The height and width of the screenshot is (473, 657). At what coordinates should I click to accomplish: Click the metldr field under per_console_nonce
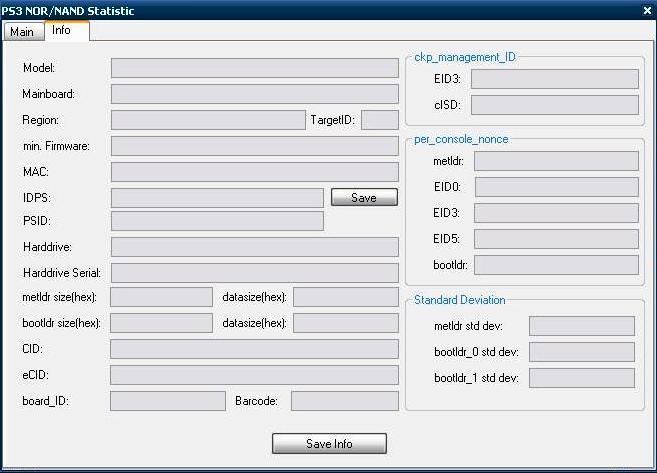[556, 161]
